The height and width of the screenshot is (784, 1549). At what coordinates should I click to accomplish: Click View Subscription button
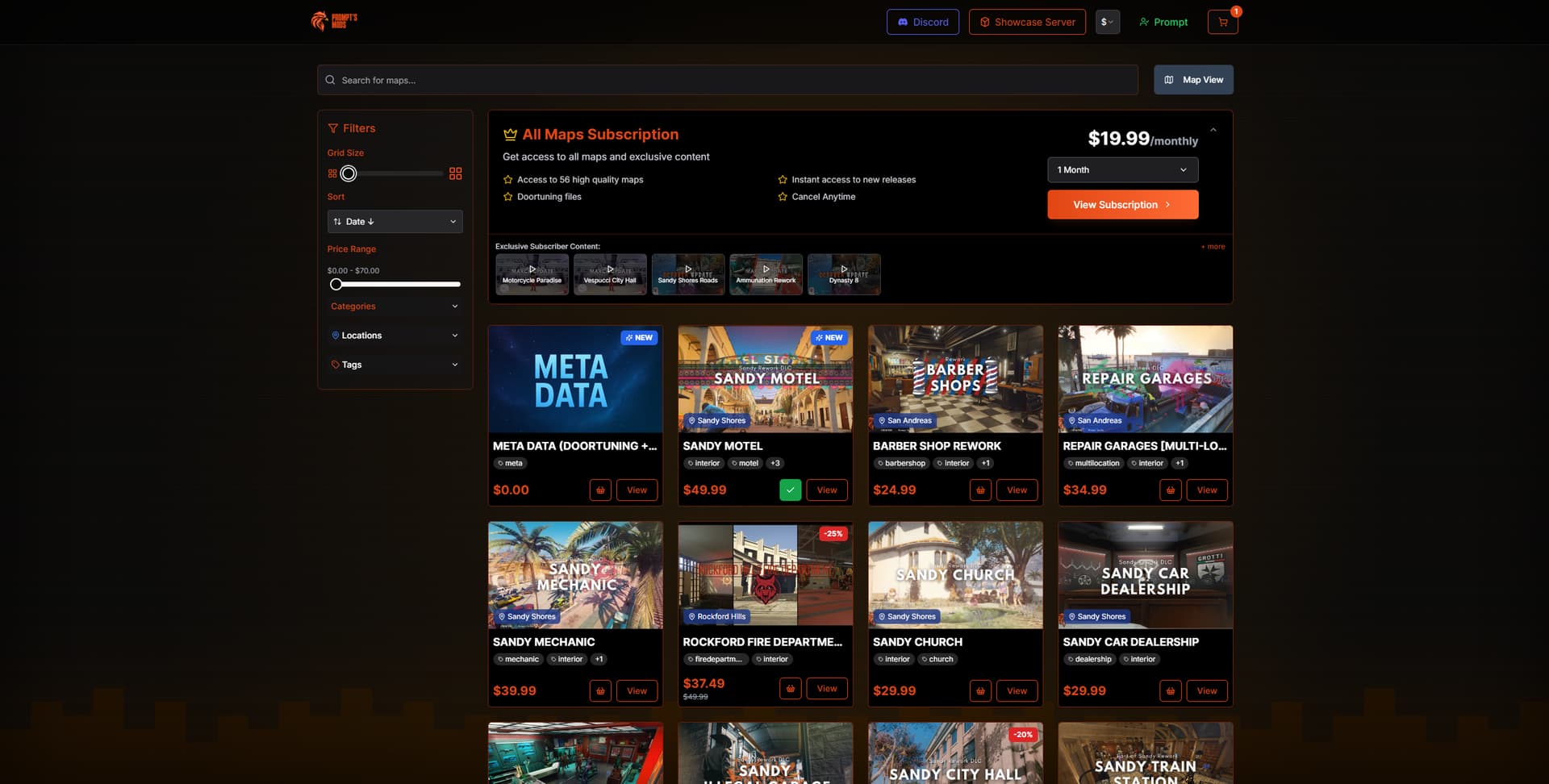[1122, 205]
